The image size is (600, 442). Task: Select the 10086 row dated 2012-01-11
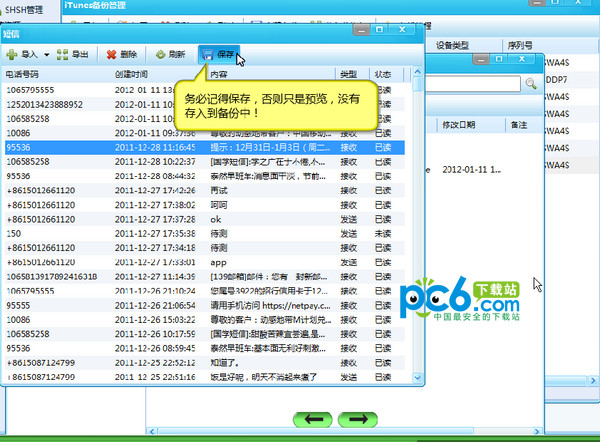[205, 133]
